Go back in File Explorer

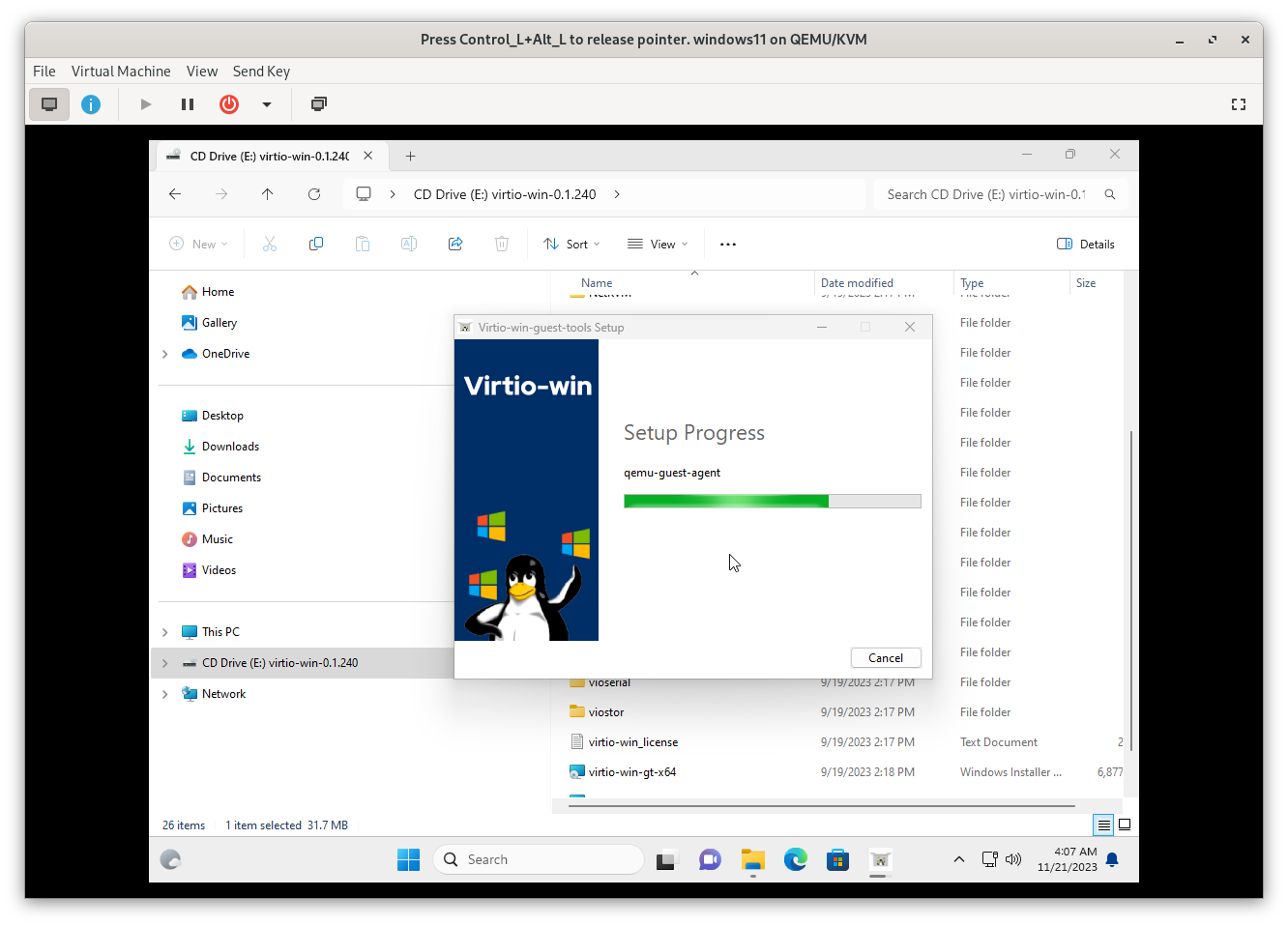point(175,194)
